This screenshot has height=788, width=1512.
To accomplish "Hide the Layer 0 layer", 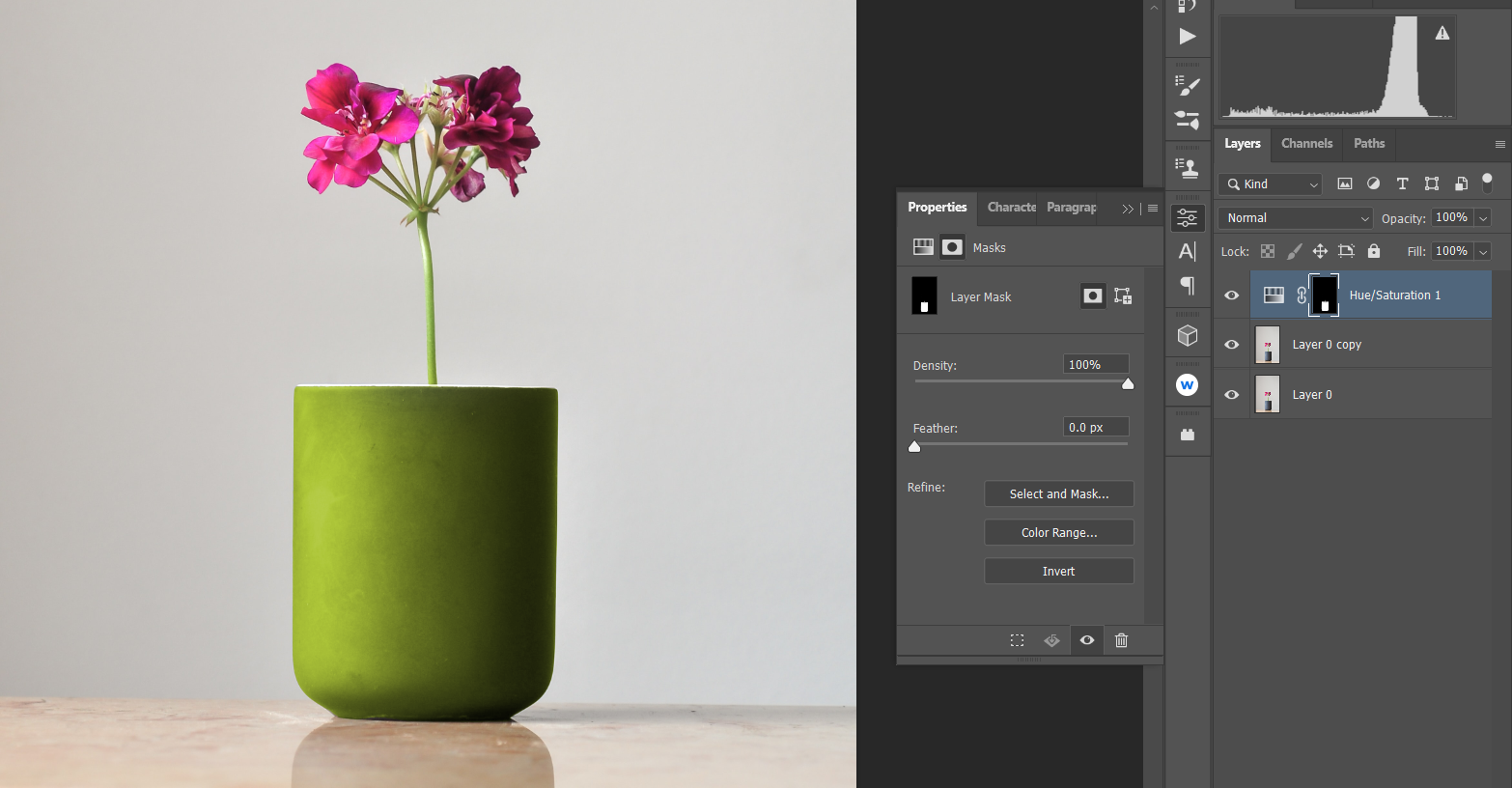I will click(x=1232, y=395).
